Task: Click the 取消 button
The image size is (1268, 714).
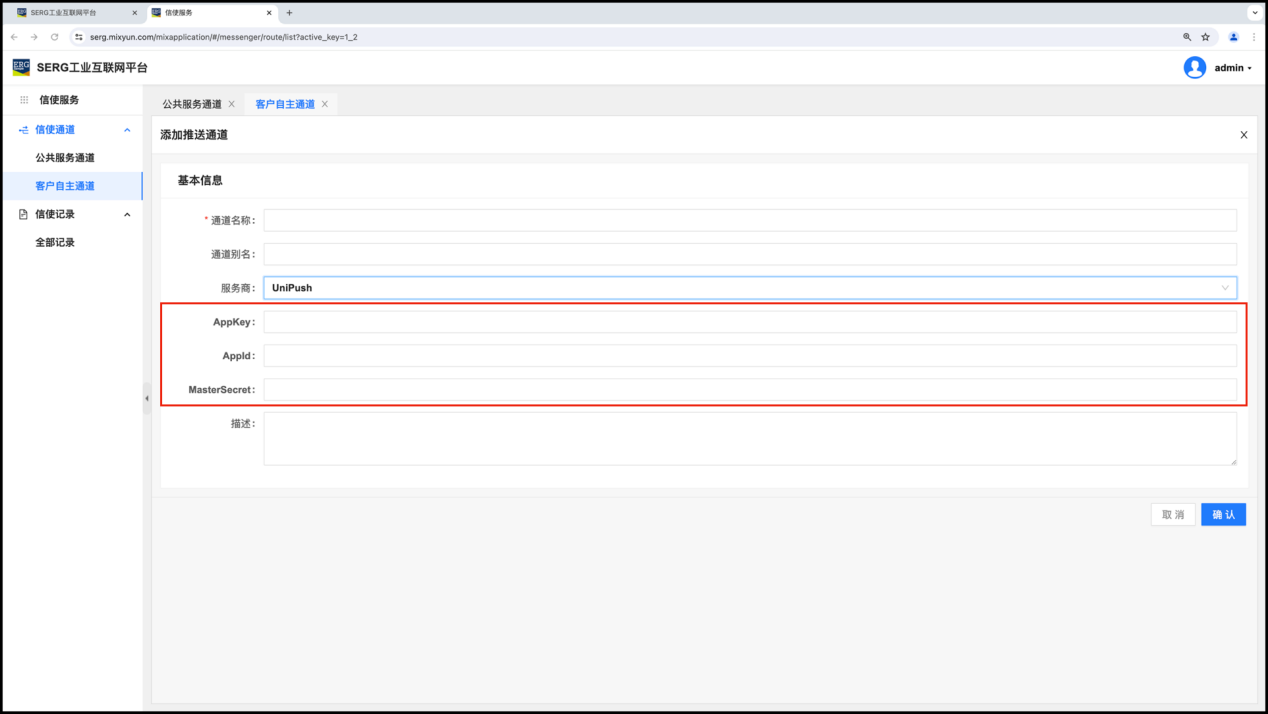Action: click(1172, 514)
